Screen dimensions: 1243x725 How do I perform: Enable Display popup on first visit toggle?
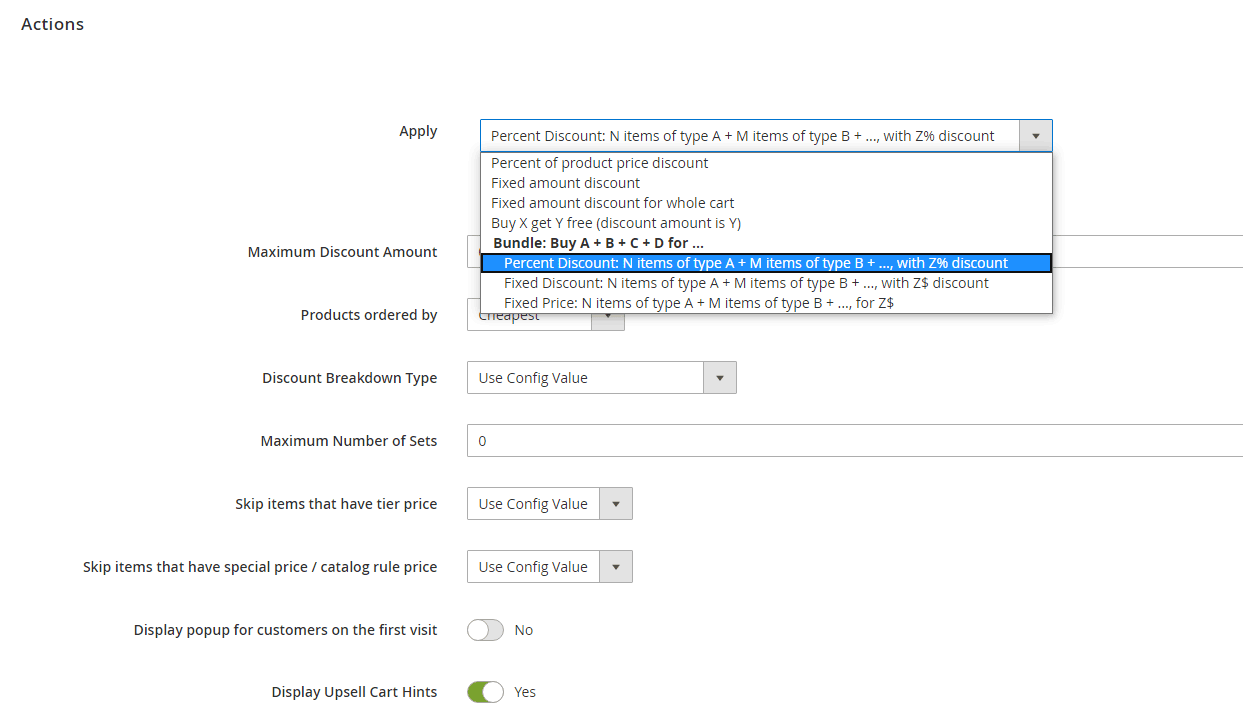point(485,630)
